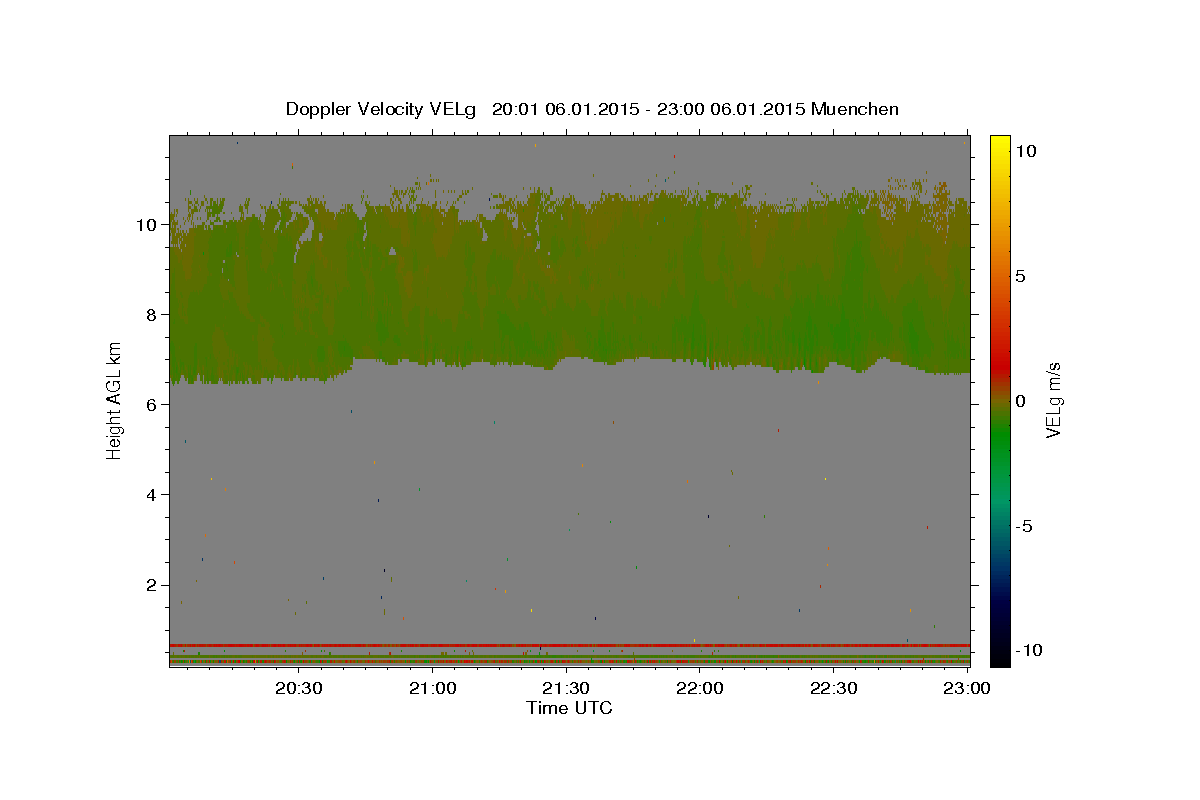Click the colorbar value 10 label

(x=1025, y=151)
